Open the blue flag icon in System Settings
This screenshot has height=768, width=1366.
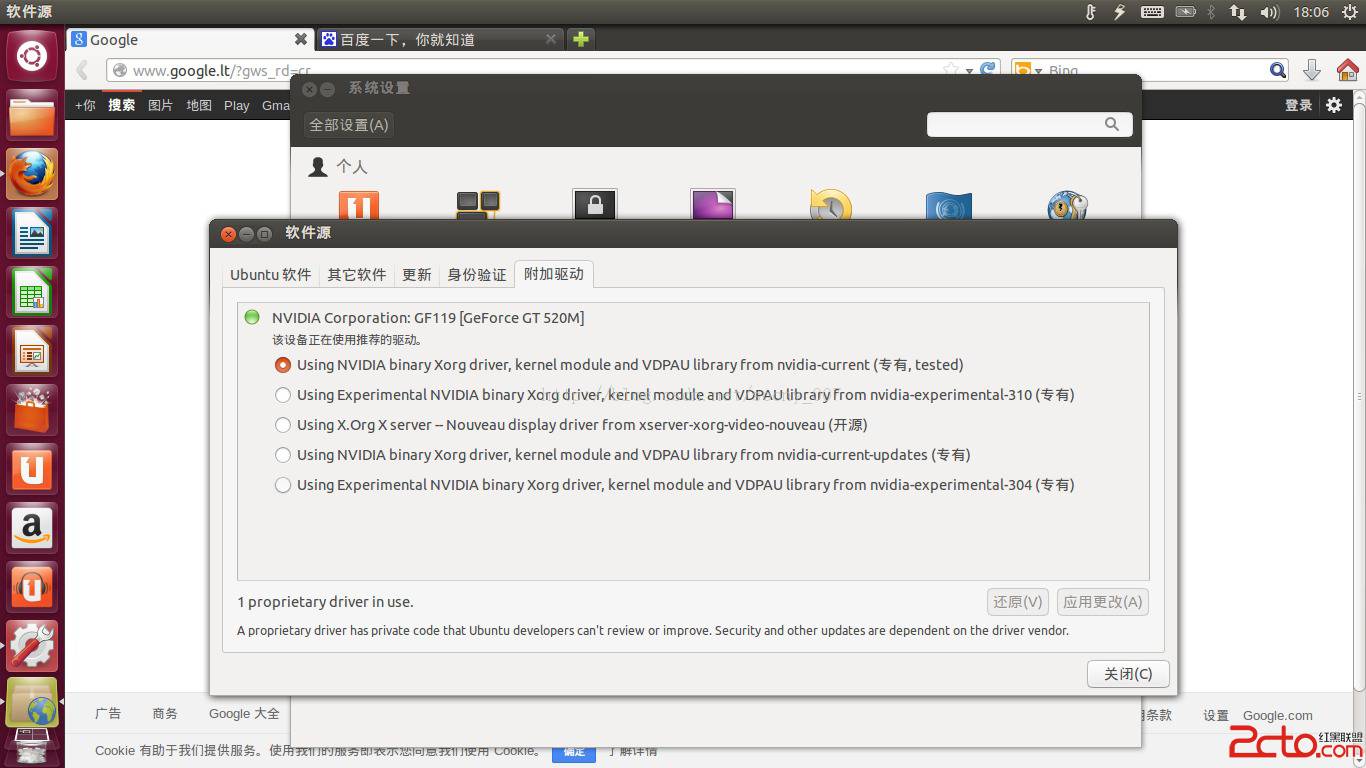click(948, 204)
